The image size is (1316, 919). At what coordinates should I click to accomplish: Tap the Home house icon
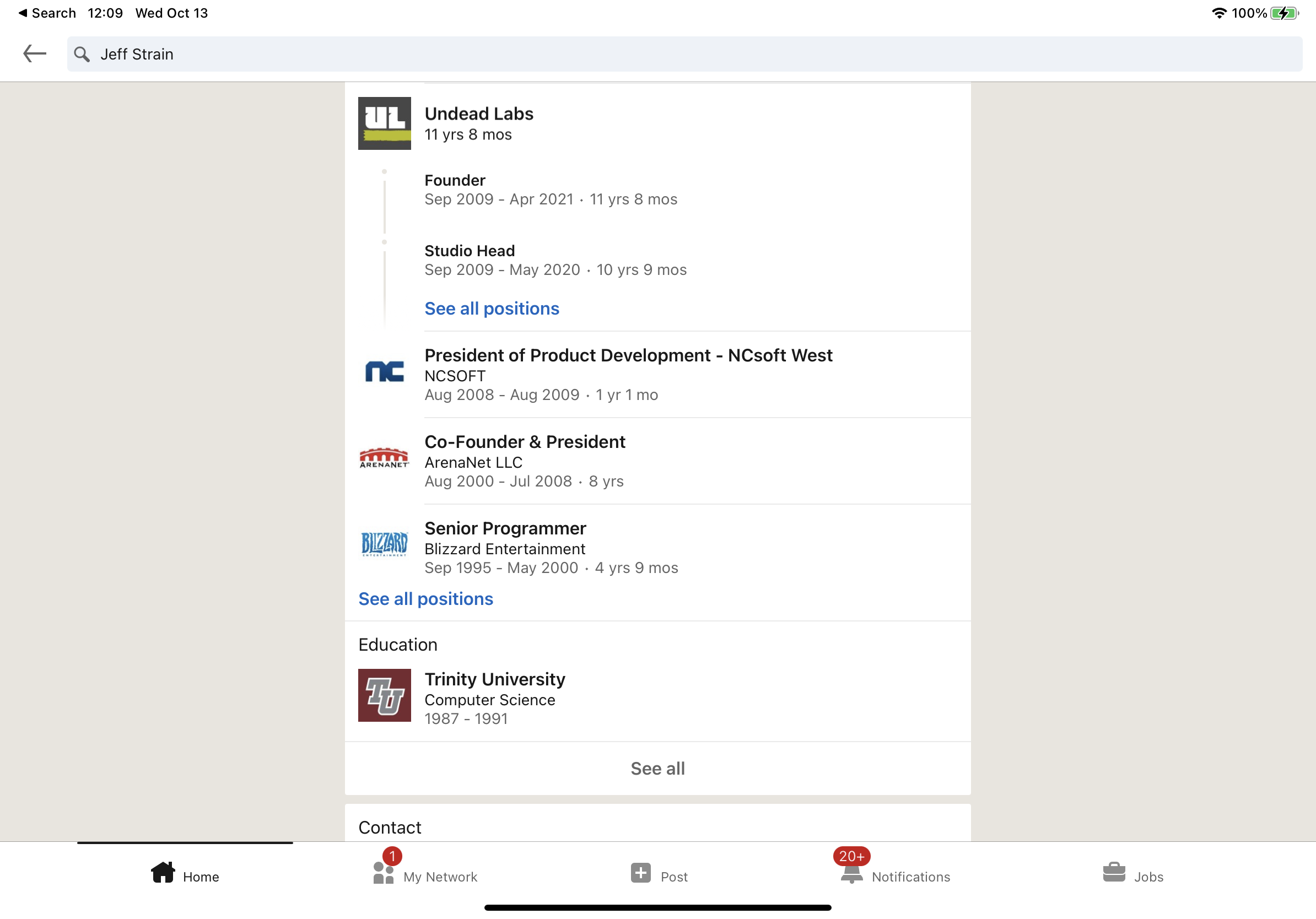pos(163,873)
